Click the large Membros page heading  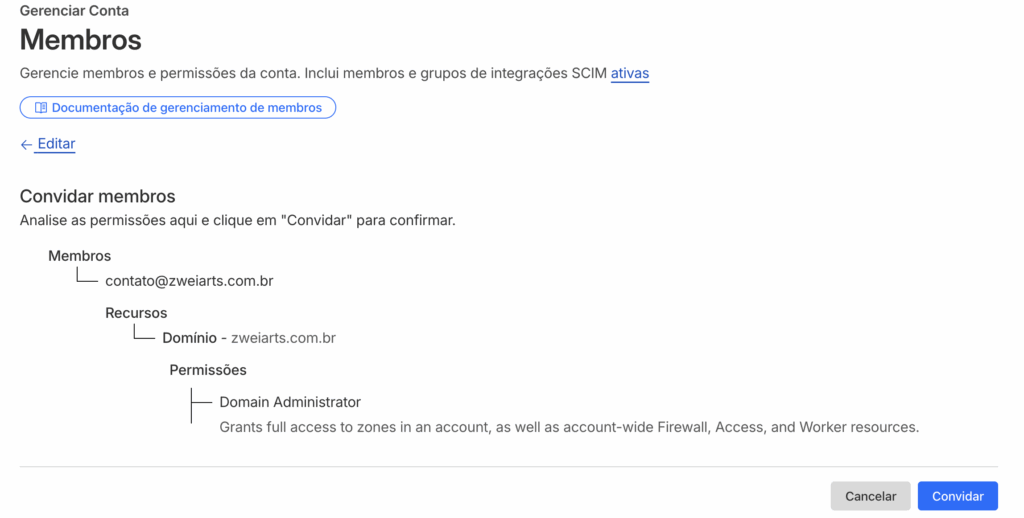pyautogui.click(x=81, y=39)
